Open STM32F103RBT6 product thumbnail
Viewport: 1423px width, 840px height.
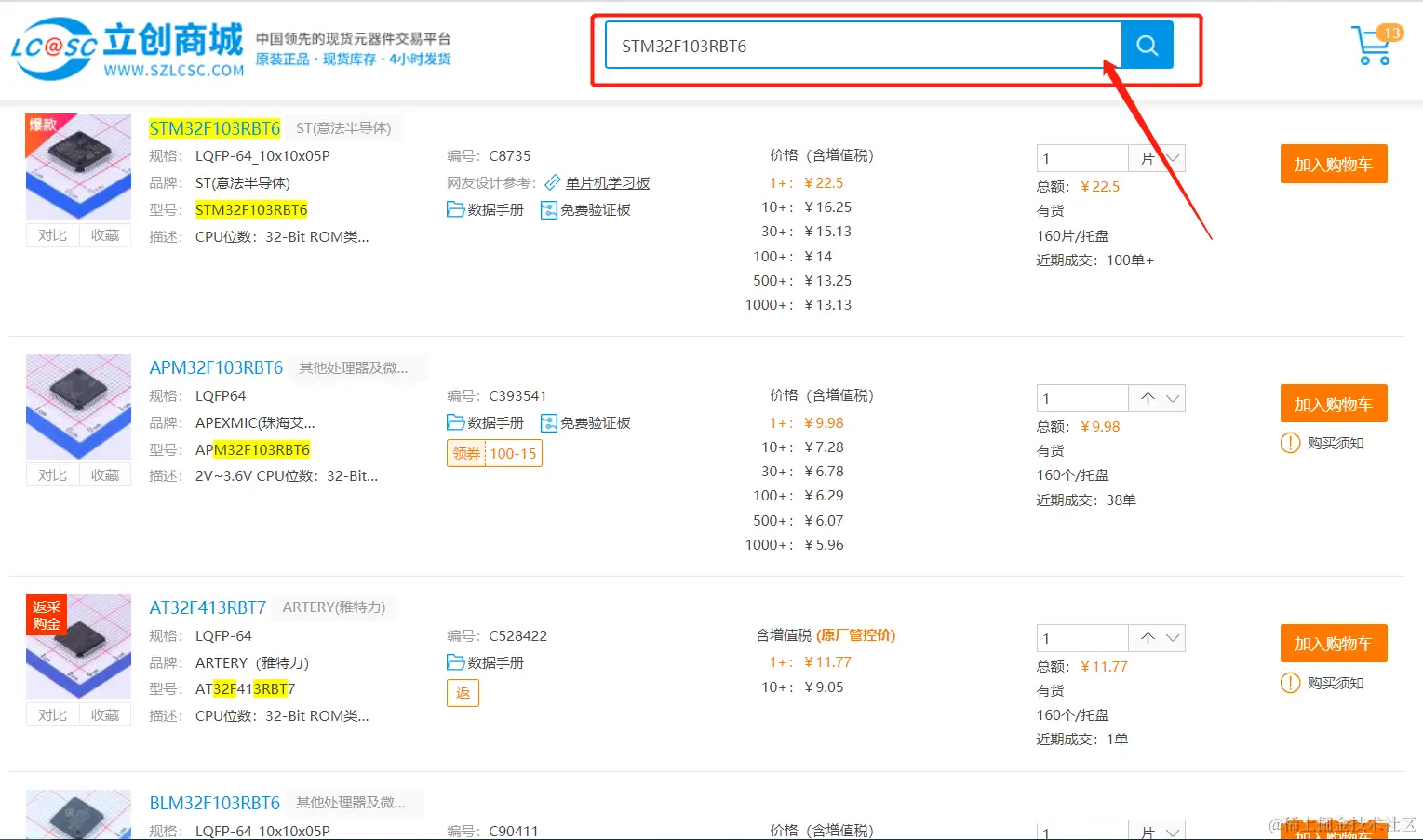point(78,167)
